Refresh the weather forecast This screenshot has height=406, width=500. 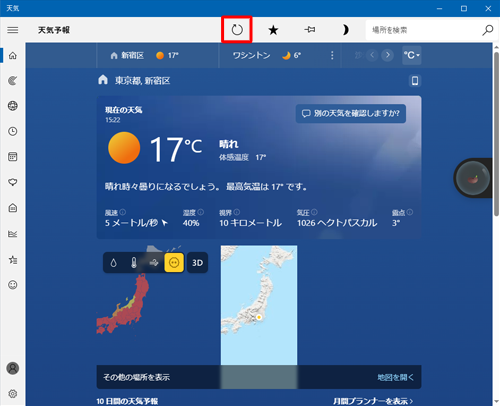click(x=237, y=30)
